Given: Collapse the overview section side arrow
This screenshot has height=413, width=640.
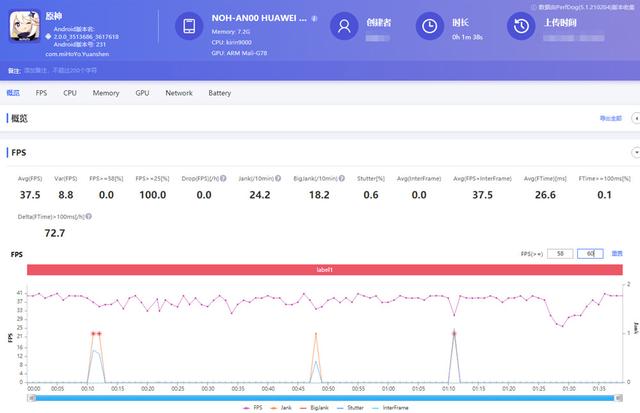Looking at the screenshot, I should click(636, 118).
